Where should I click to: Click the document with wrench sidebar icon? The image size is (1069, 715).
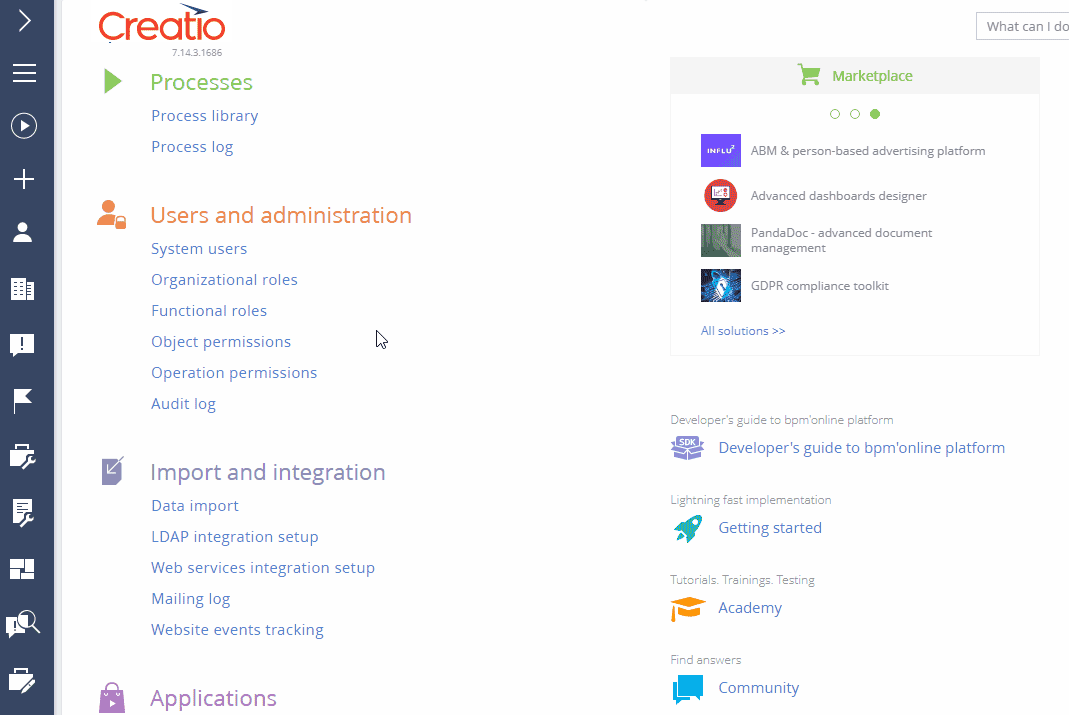click(22, 513)
